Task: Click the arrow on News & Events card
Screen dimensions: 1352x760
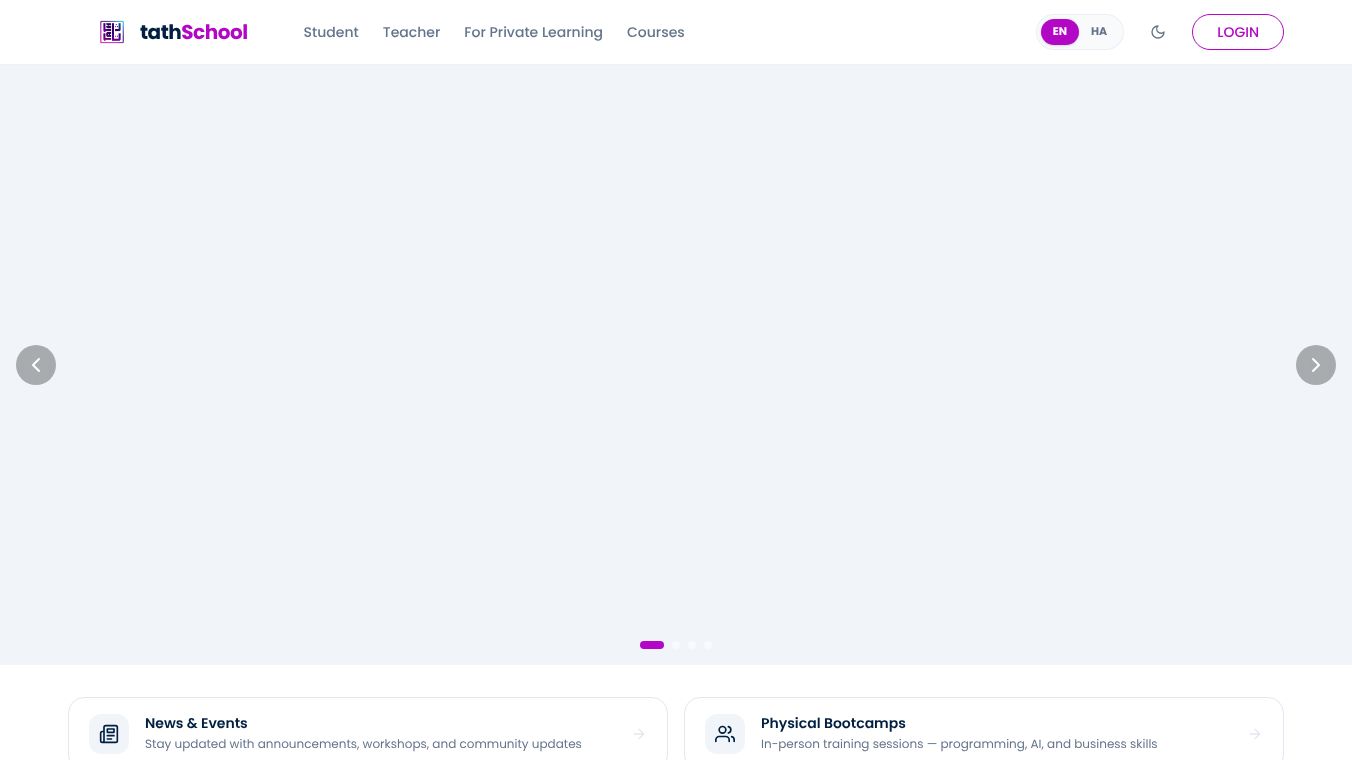Action: (x=639, y=734)
